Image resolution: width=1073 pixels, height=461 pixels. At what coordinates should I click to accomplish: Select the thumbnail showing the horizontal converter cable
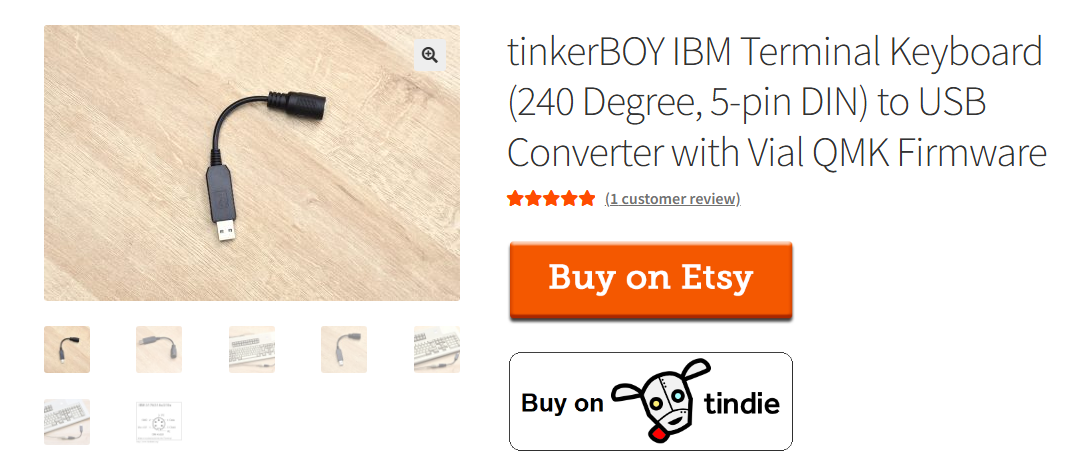point(159,350)
